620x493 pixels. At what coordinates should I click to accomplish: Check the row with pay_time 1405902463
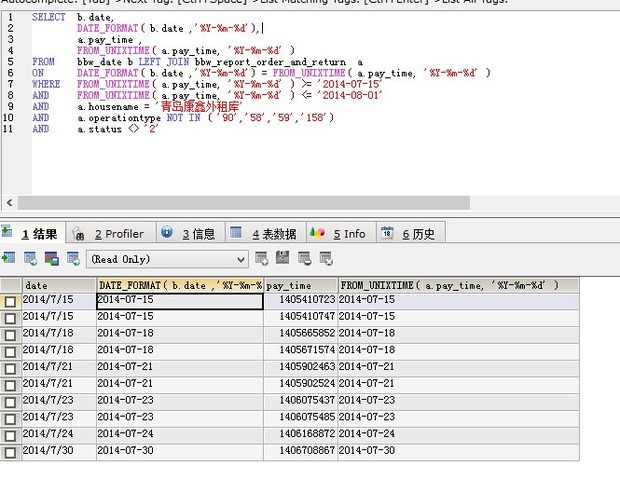10,369
